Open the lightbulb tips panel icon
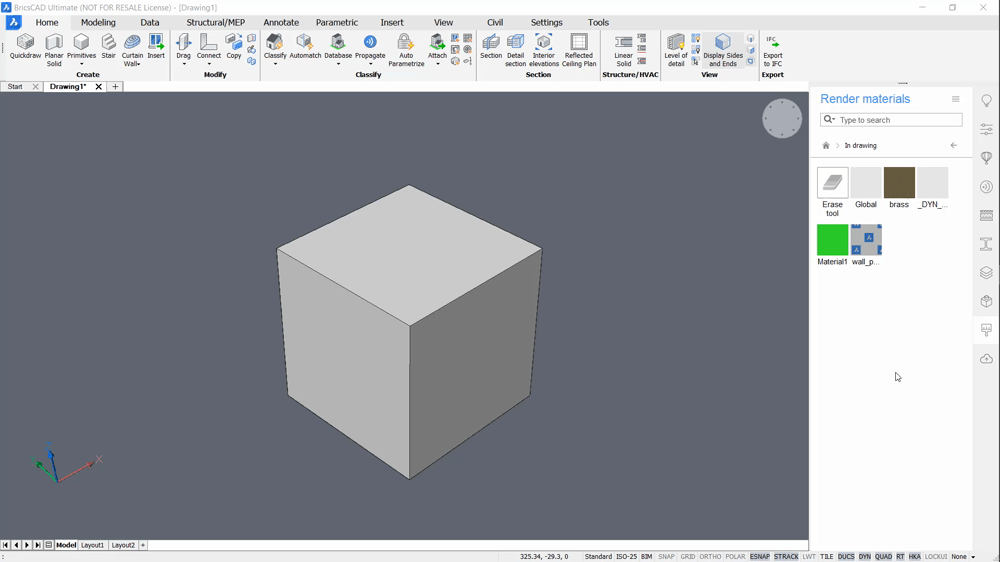The image size is (1000, 562). point(987,101)
